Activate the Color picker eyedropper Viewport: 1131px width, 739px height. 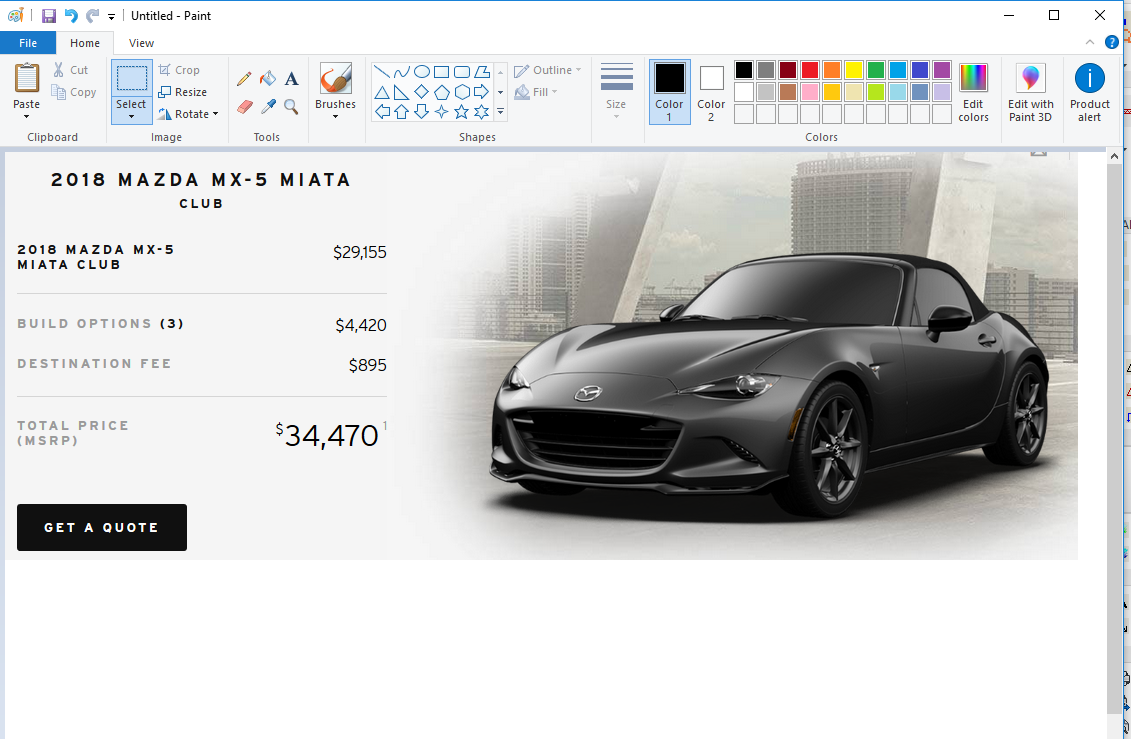pyautogui.click(x=267, y=106)
